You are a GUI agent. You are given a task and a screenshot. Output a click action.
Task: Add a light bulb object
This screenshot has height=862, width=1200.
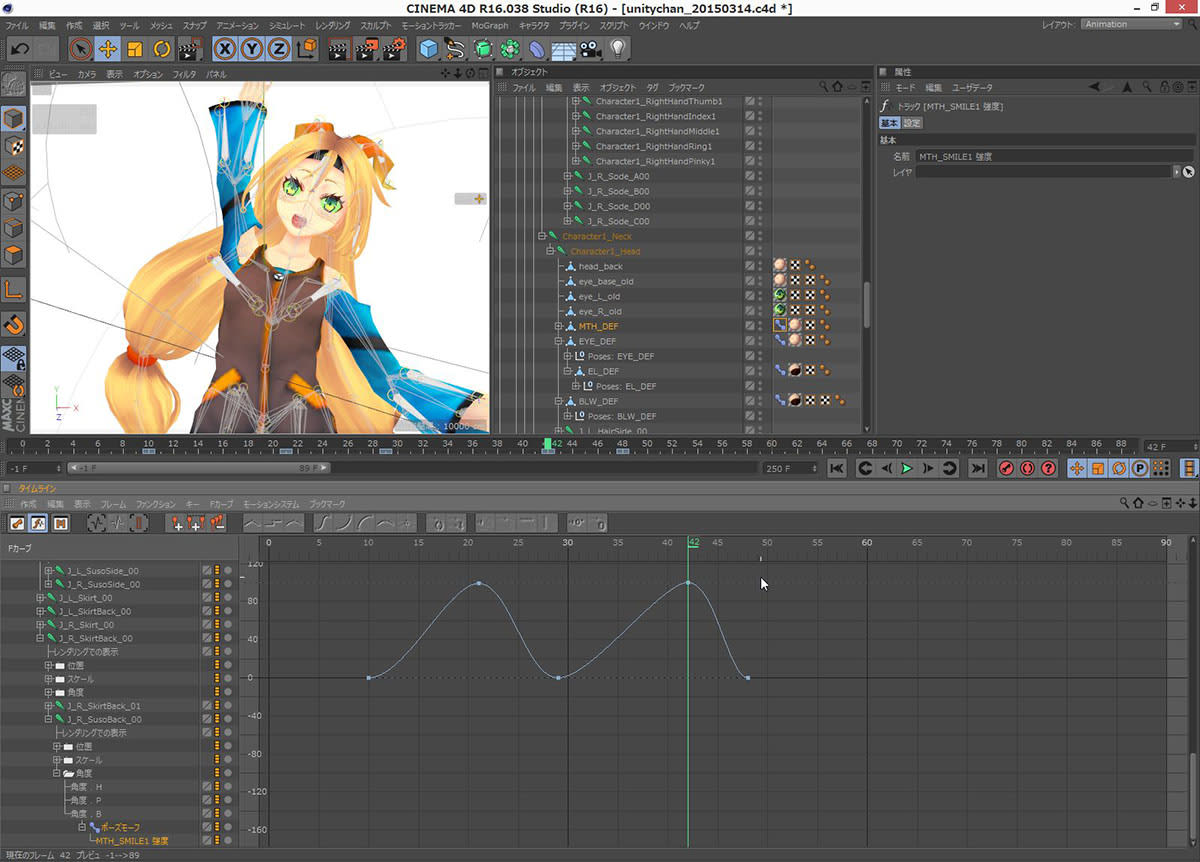click(x=619, y=48)
